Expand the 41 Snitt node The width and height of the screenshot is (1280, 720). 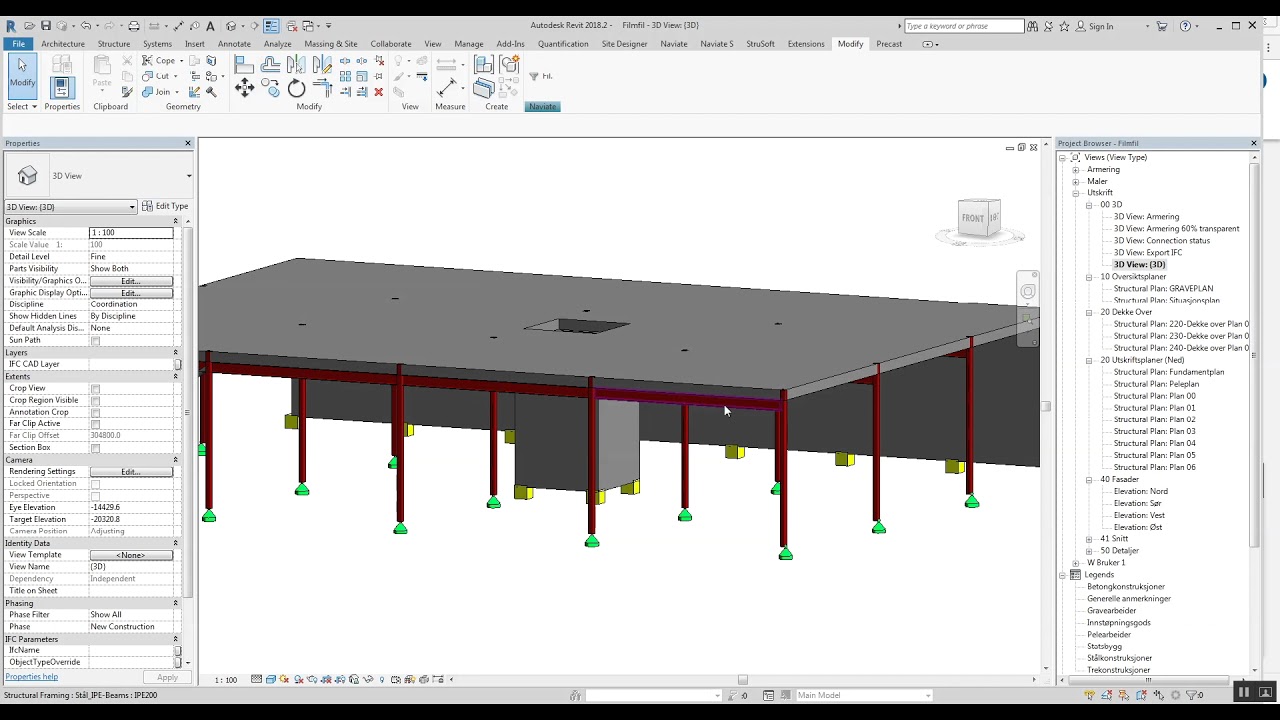(1089, 539)
